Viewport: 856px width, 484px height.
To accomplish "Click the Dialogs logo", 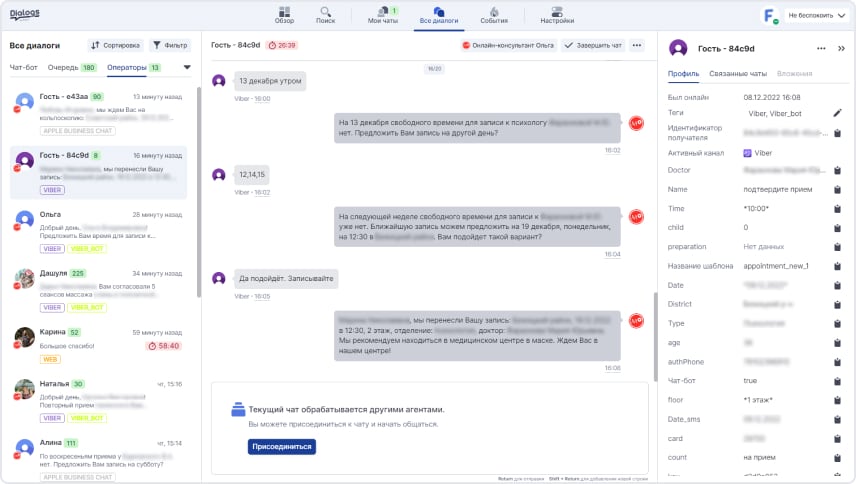I will coord(25,14).
